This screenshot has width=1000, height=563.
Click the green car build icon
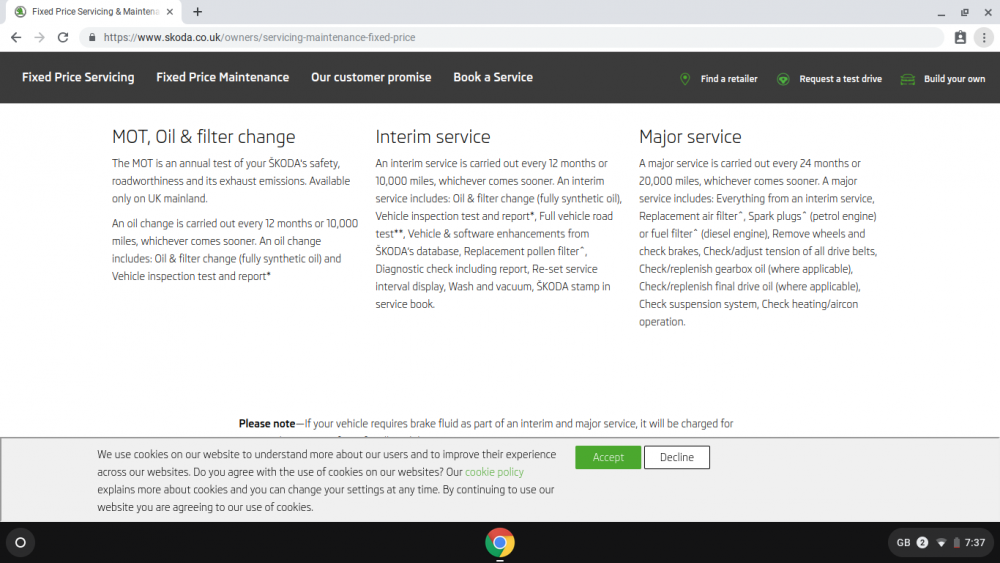click(x=908, y=79)
